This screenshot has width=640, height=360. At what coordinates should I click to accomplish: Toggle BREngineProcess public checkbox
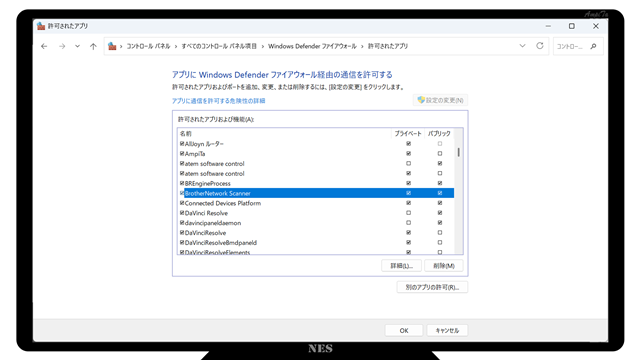point(440,183)
